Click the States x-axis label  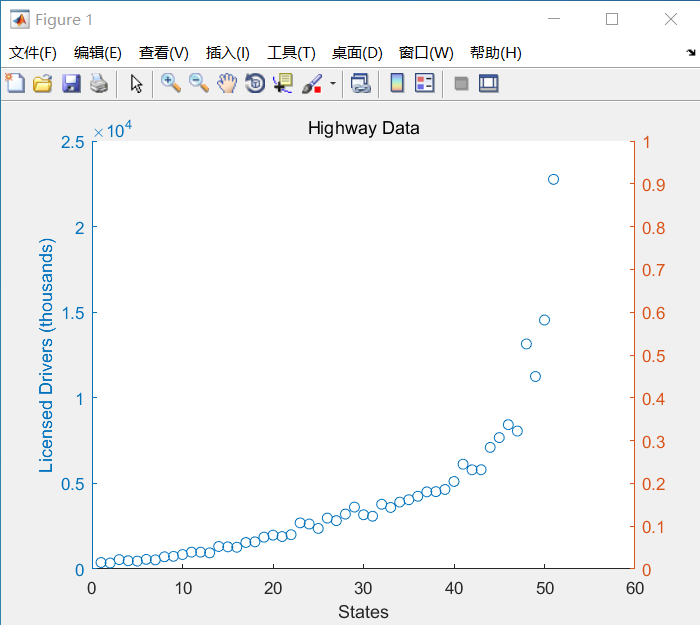click(363, 612)
